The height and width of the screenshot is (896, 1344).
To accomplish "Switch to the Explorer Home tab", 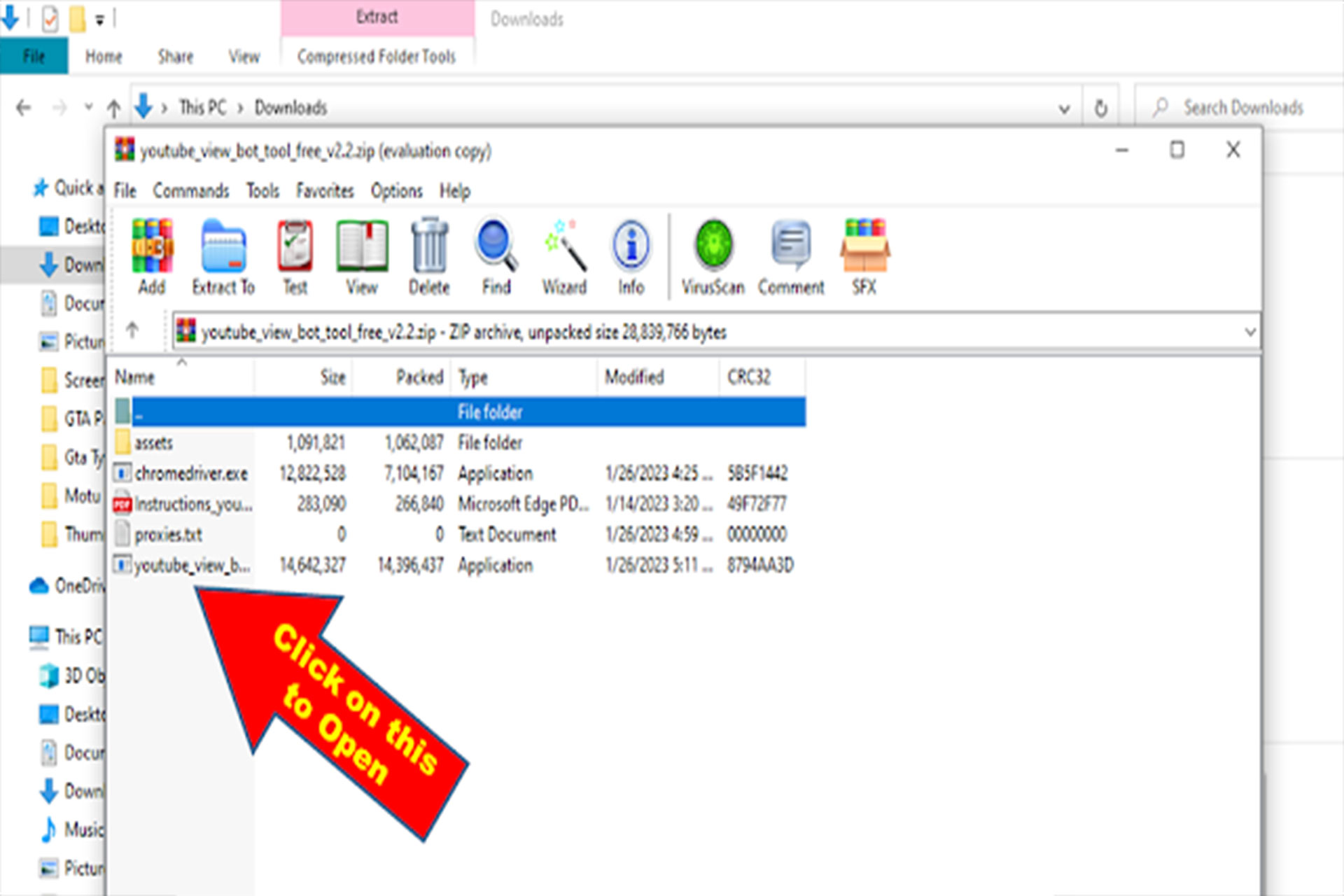I will [x=104, y=56].
